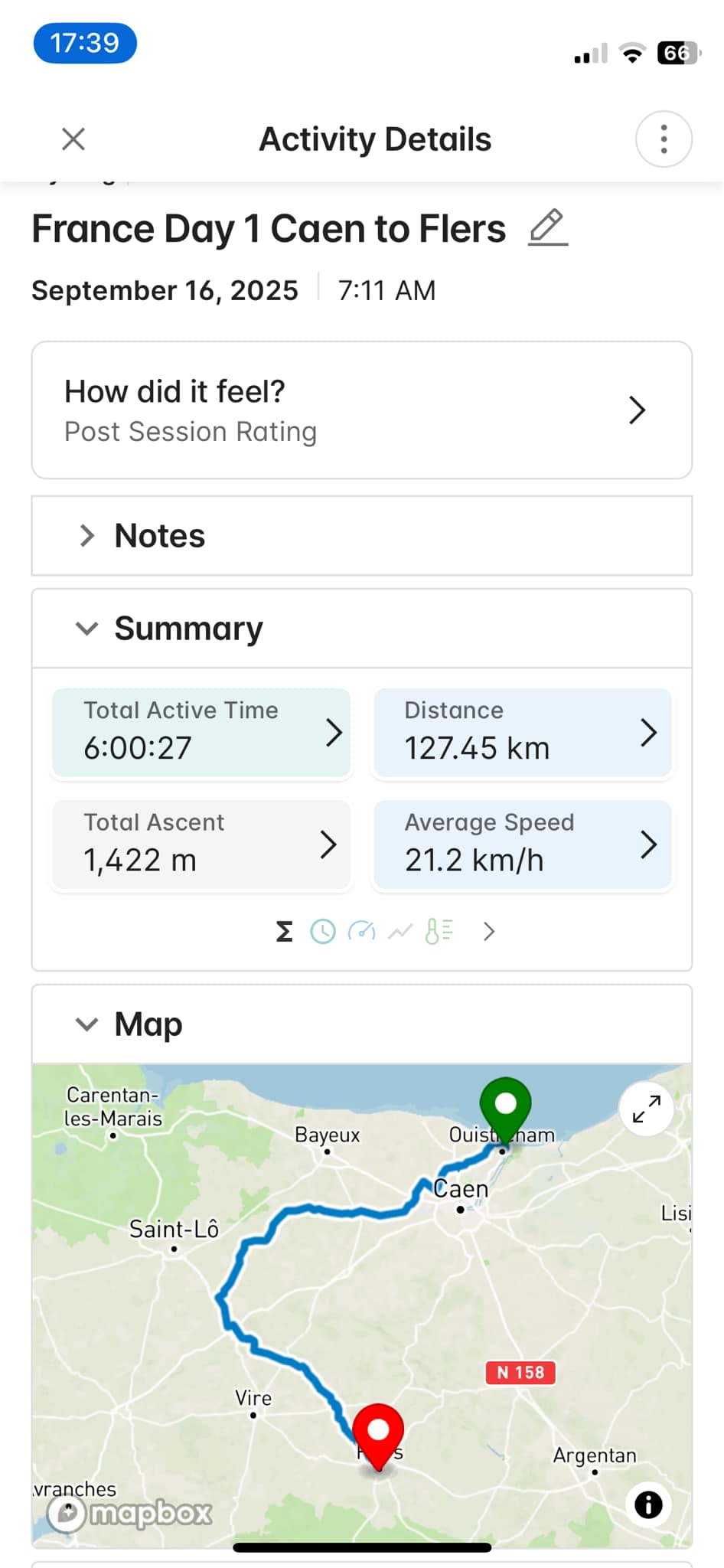The image size is (724, 1568).
Task: Open Total Active Time details
Action: pyautogui.click(x=201, y=733)
